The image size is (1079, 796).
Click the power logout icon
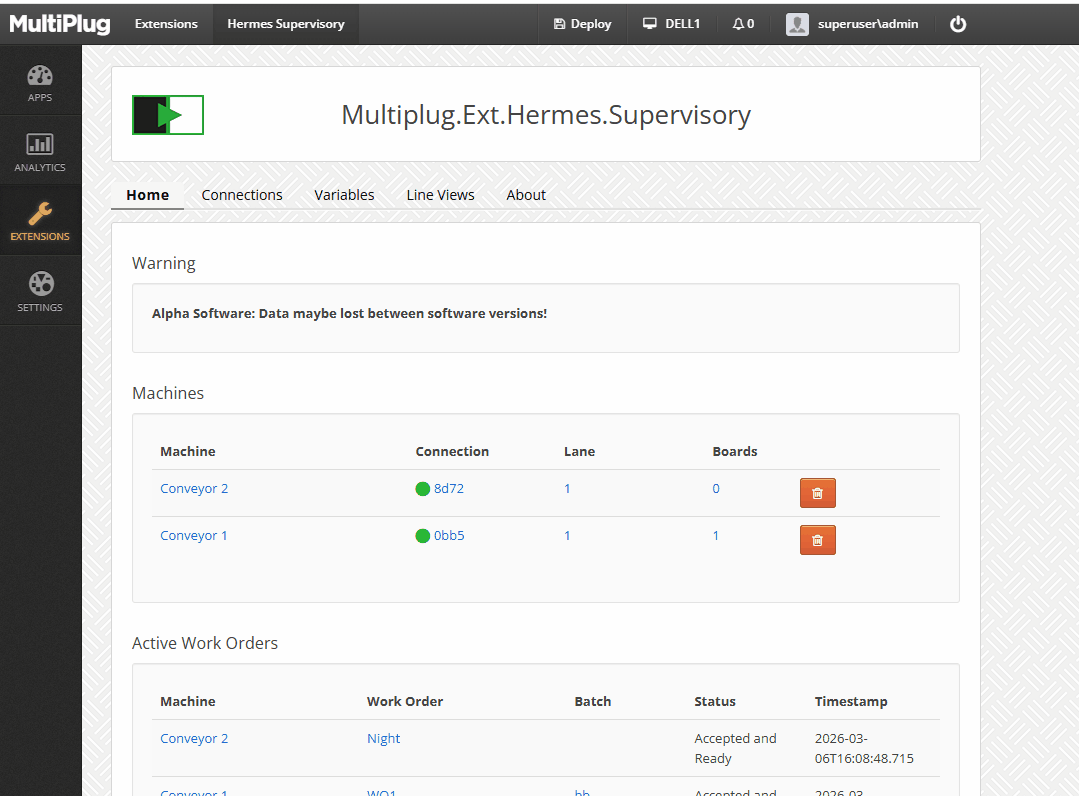pos(957,24)
